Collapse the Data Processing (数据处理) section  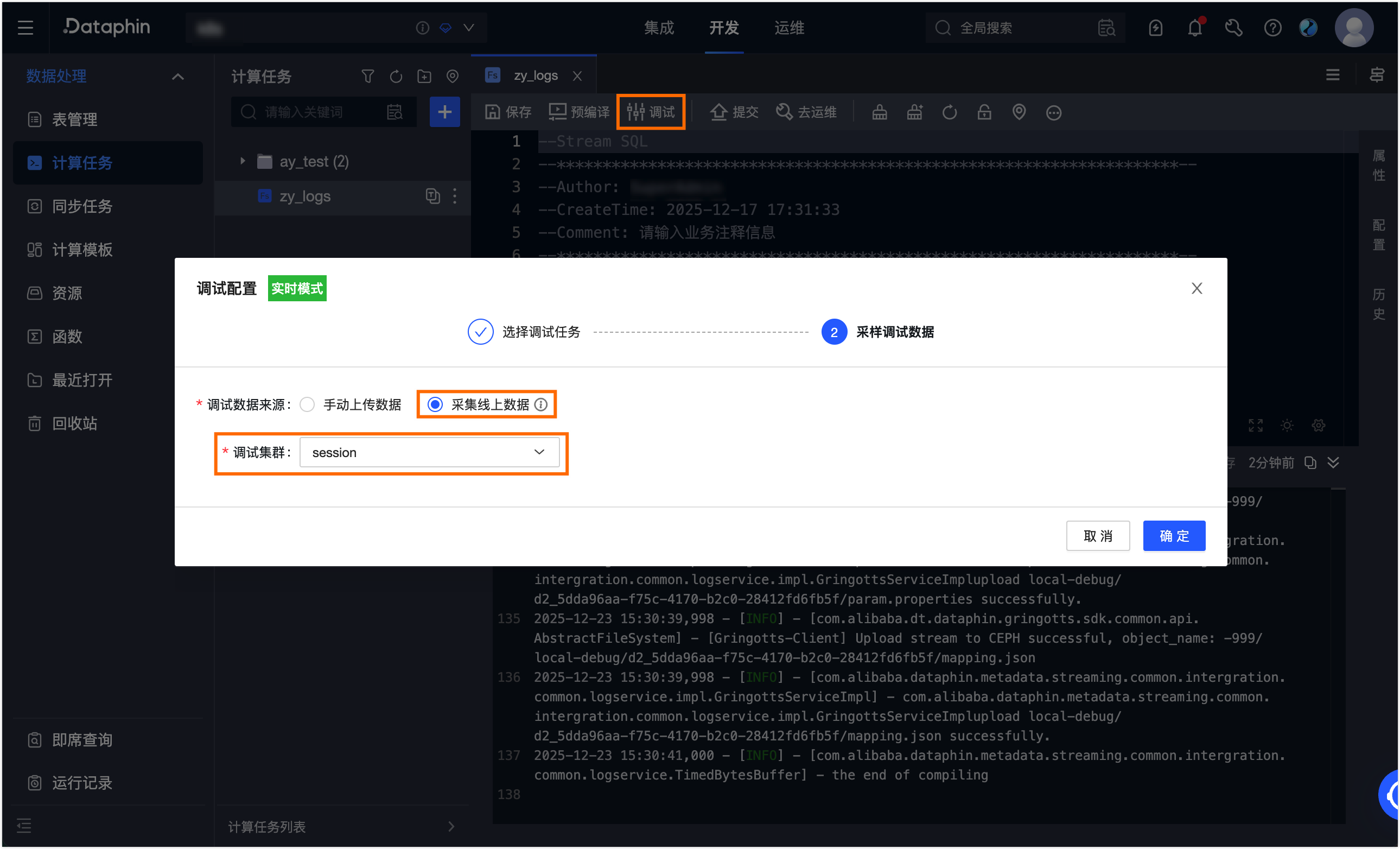pos(178,77)
